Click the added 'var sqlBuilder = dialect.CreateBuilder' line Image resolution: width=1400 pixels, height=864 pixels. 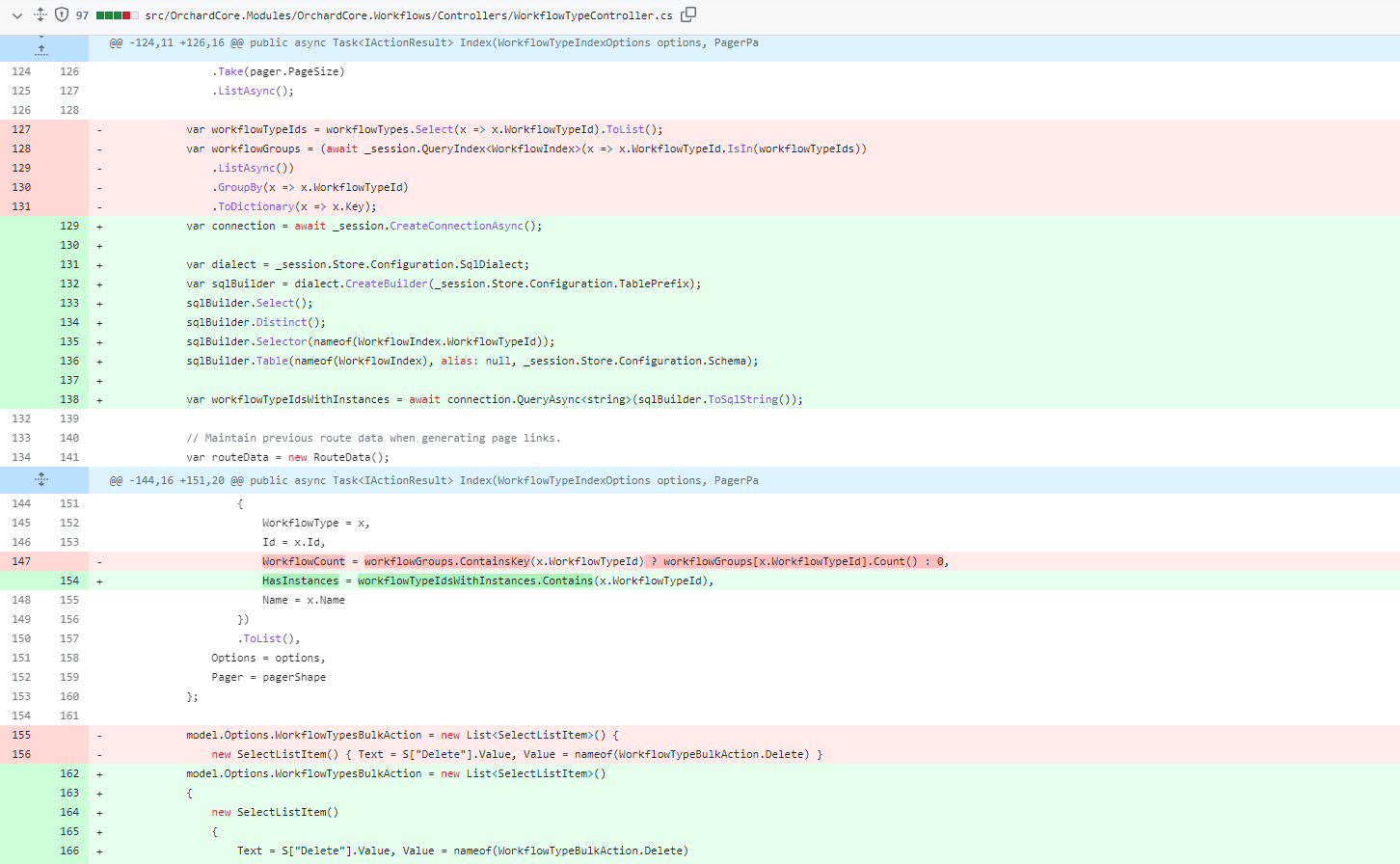click(x=444, y=283)
